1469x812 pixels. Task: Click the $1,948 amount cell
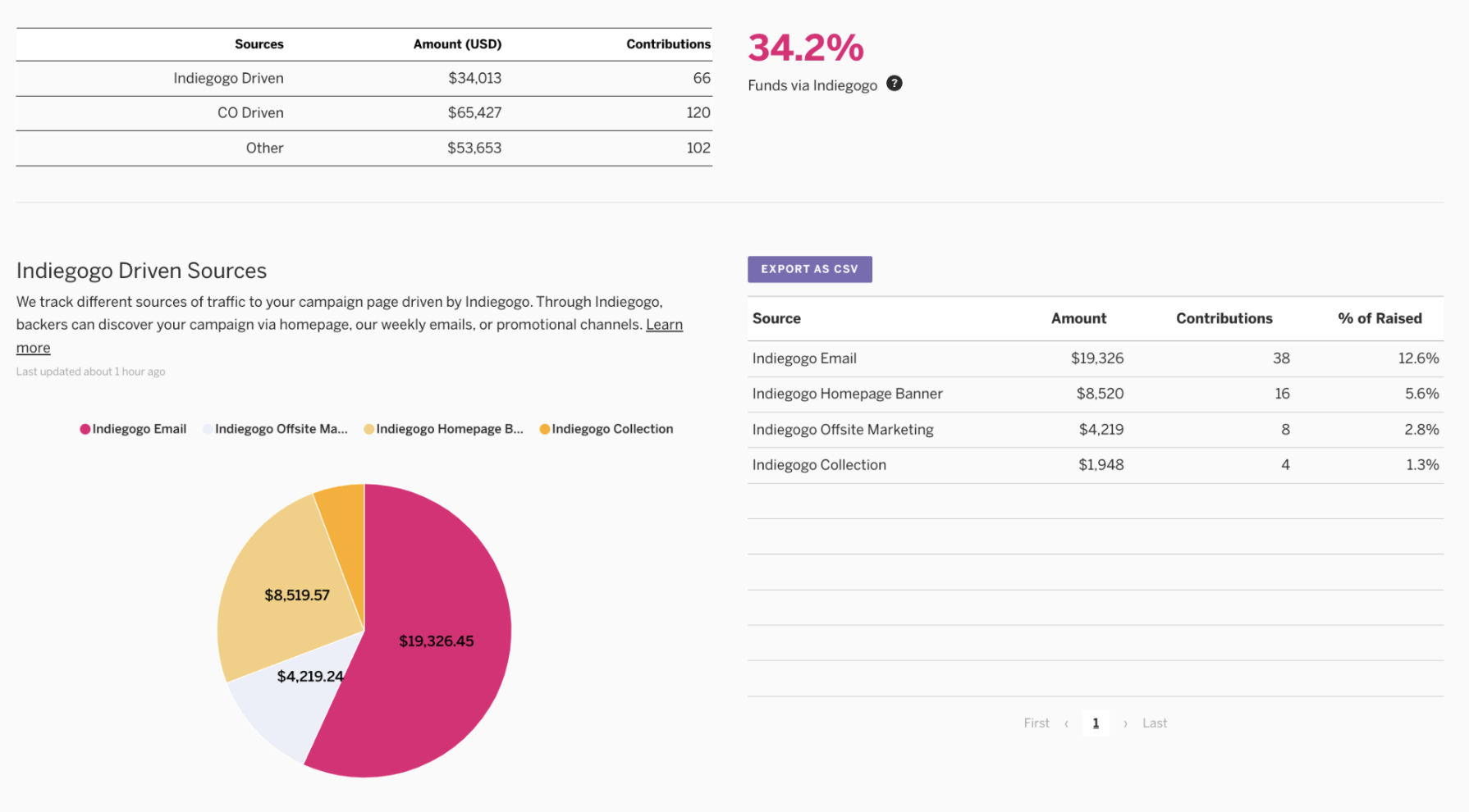[x=1101, y=465]
